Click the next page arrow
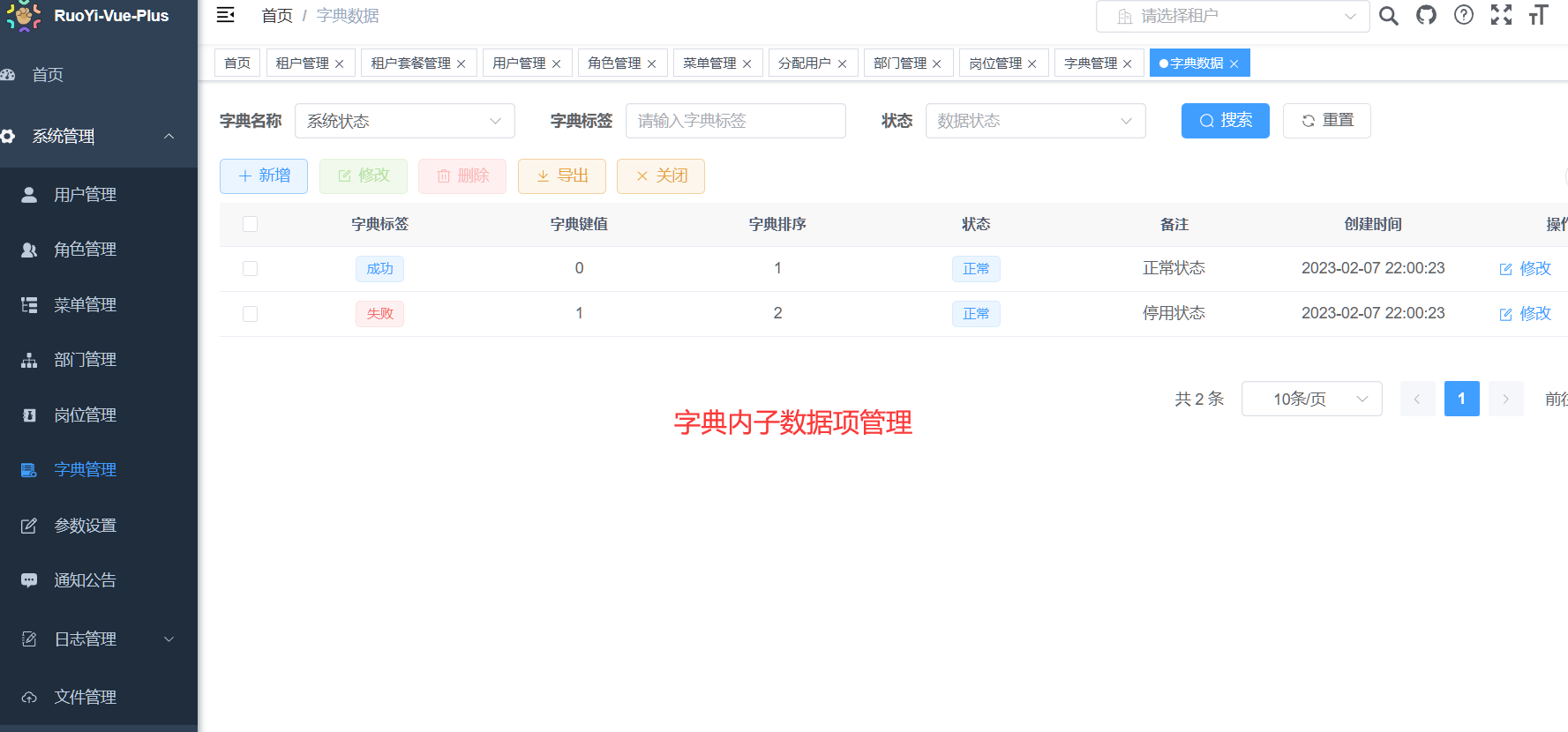 coord(1505,399)
